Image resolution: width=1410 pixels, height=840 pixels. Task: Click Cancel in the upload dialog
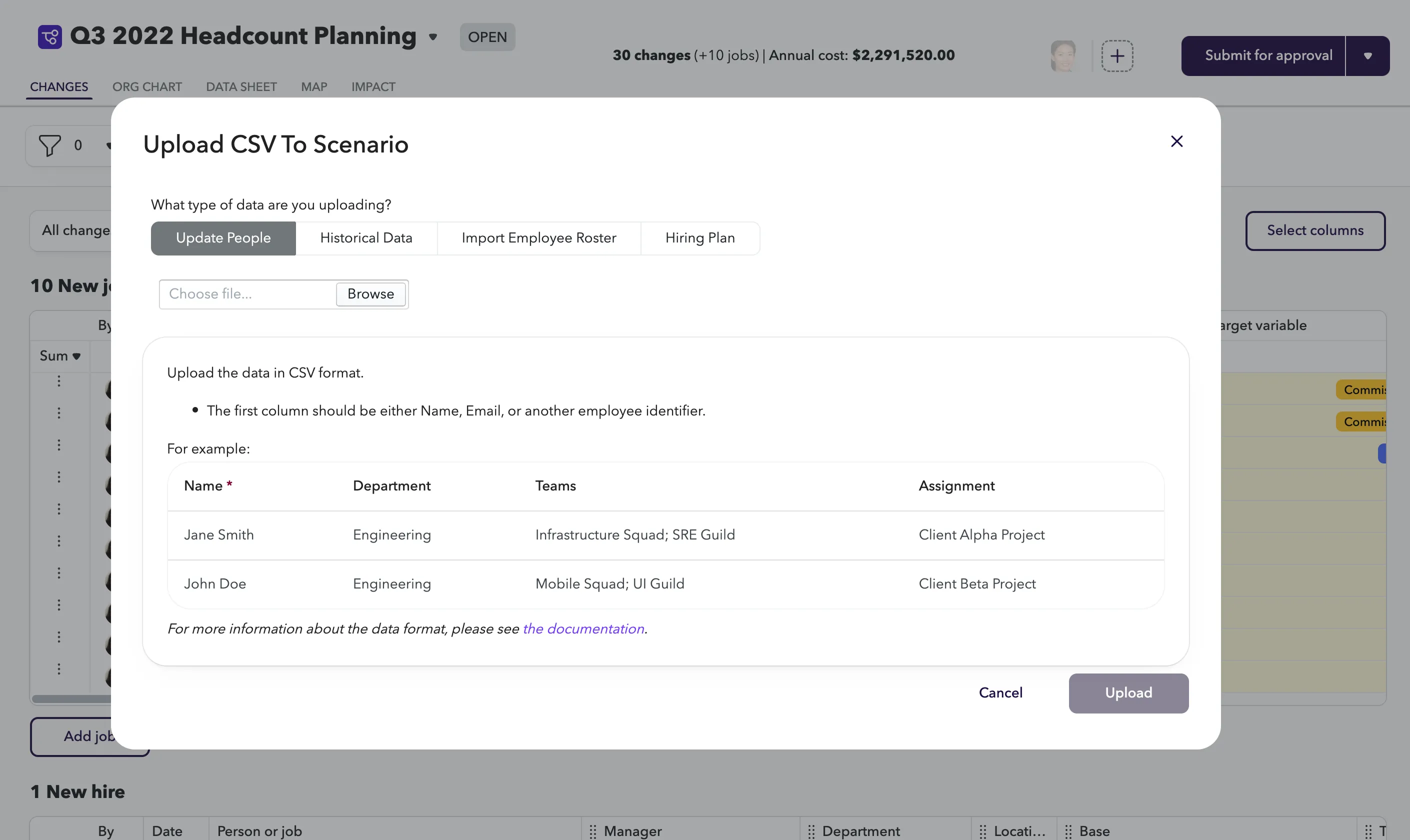click(1001, 693)
